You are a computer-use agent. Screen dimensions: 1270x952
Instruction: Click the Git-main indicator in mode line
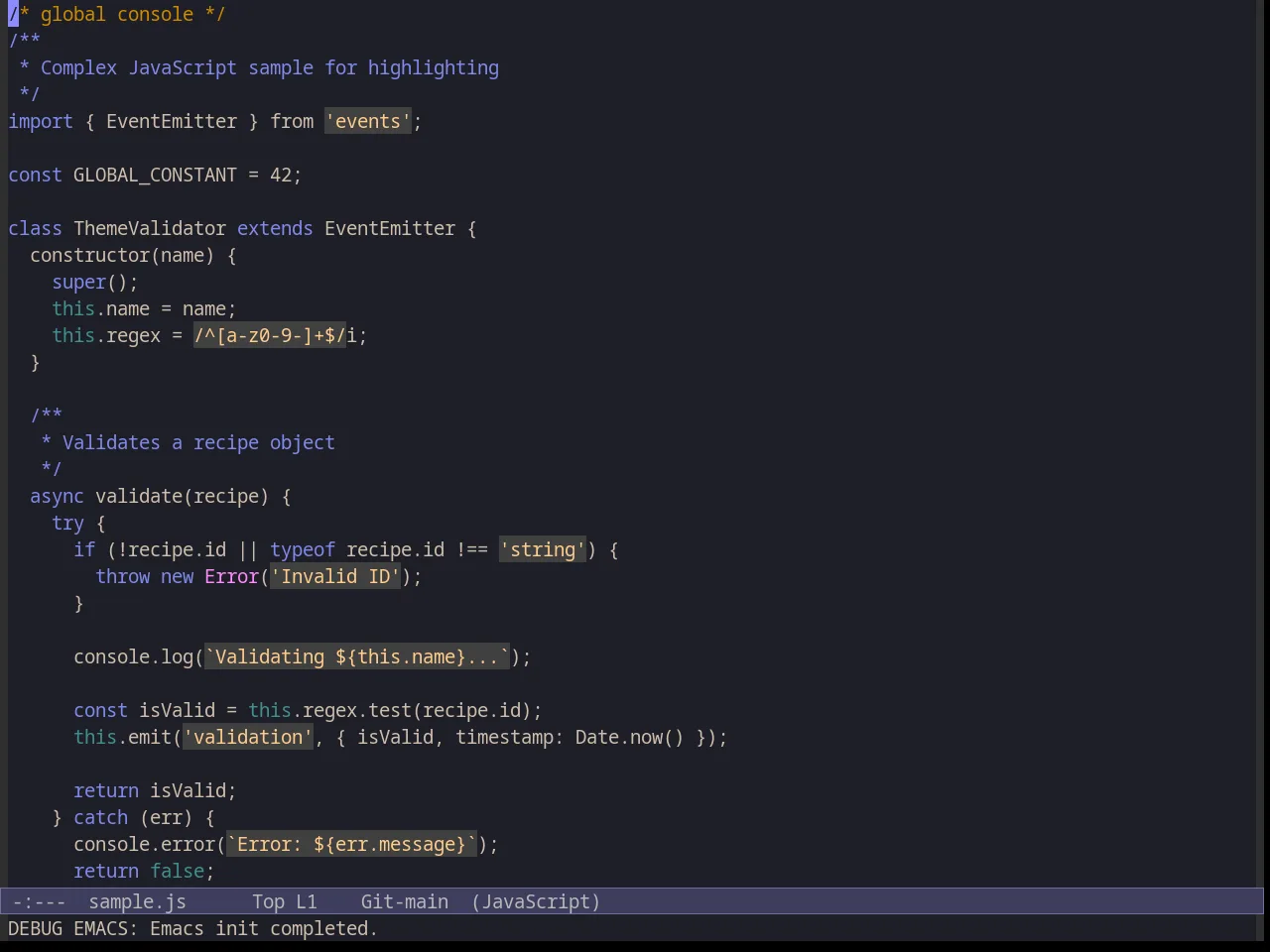point(404,901)
